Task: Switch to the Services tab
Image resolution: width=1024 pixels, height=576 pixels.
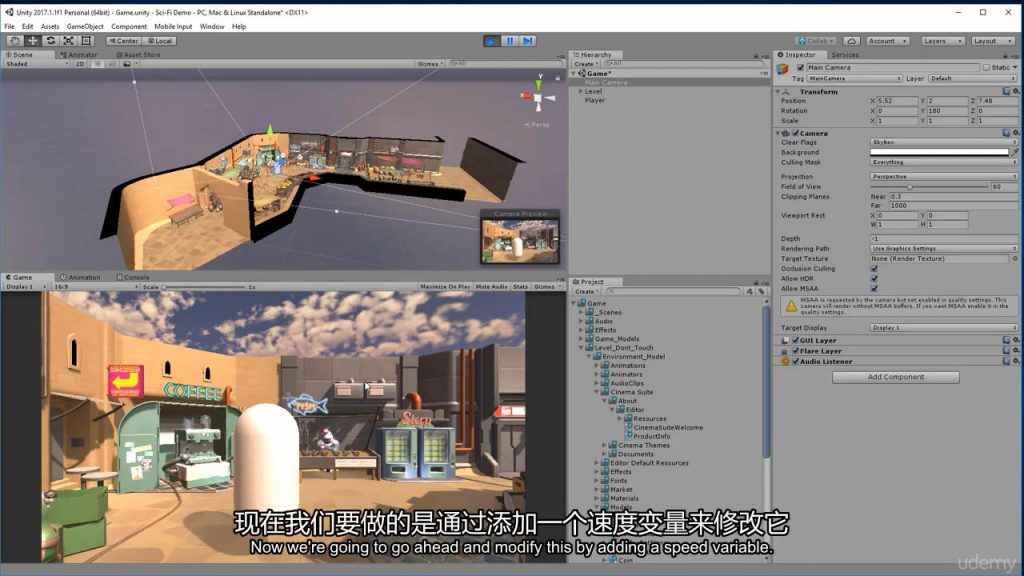Action: [845, 55]
